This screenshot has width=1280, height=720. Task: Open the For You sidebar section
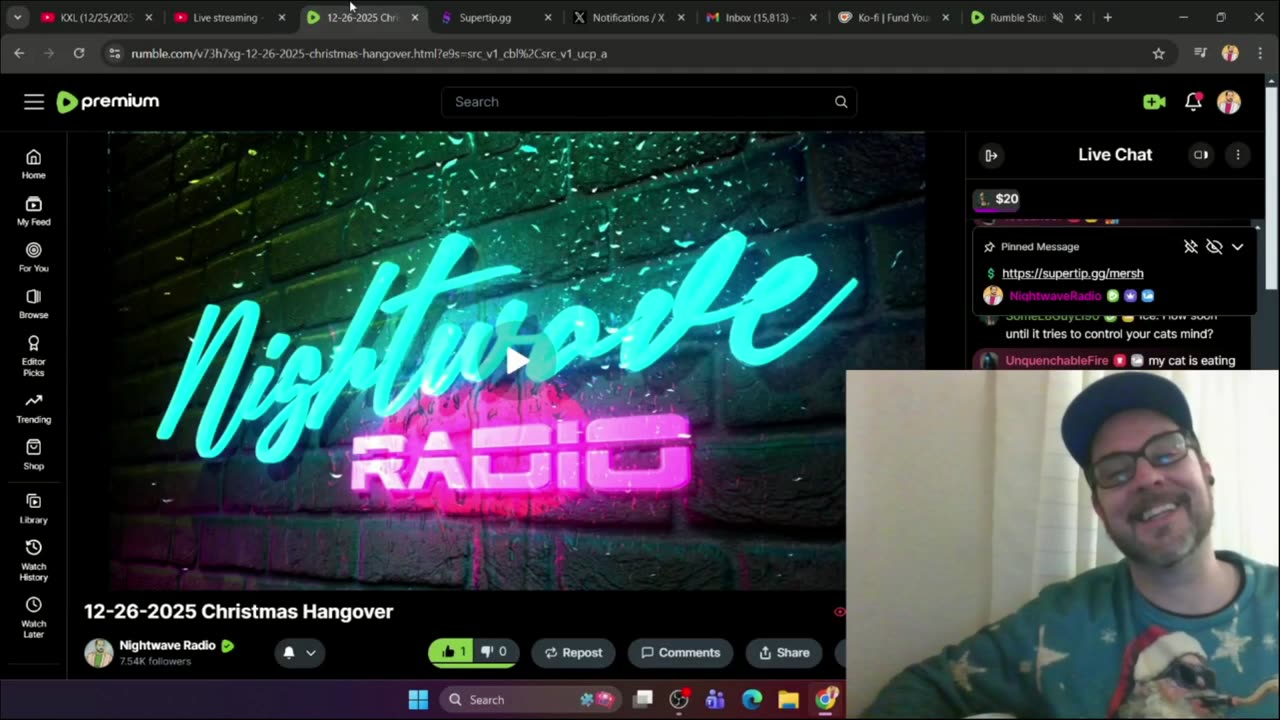[x=33, y=257]
